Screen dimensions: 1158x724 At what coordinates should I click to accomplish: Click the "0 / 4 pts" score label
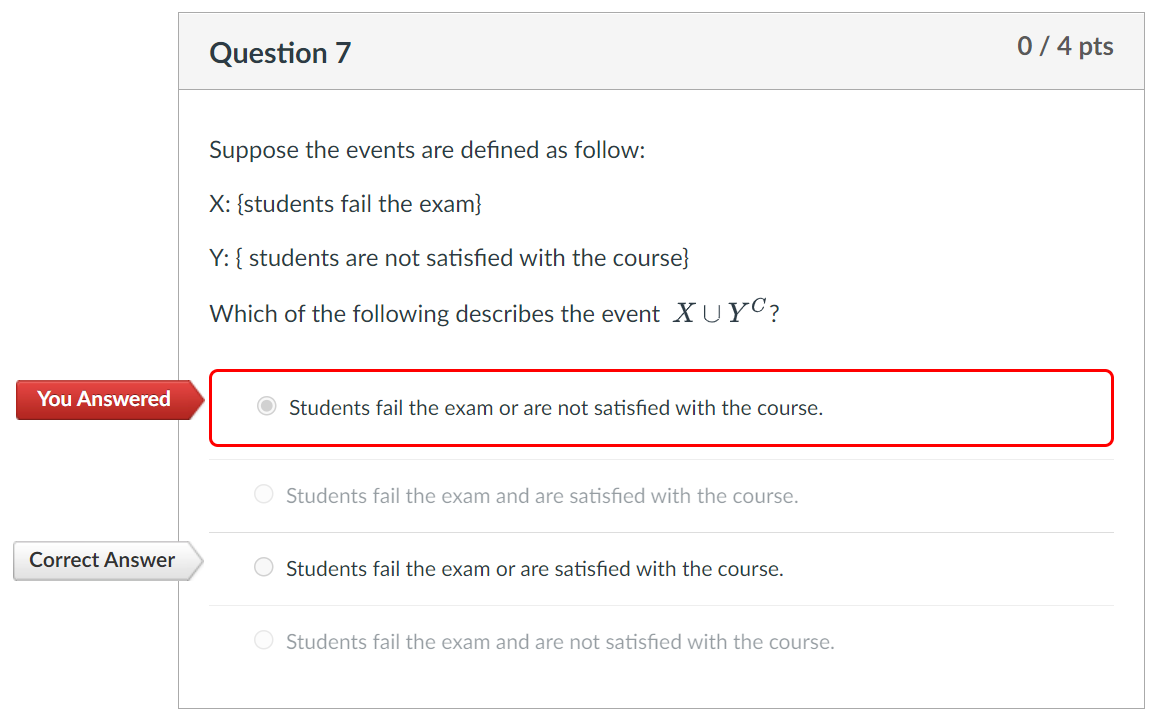click(1066, 46)
